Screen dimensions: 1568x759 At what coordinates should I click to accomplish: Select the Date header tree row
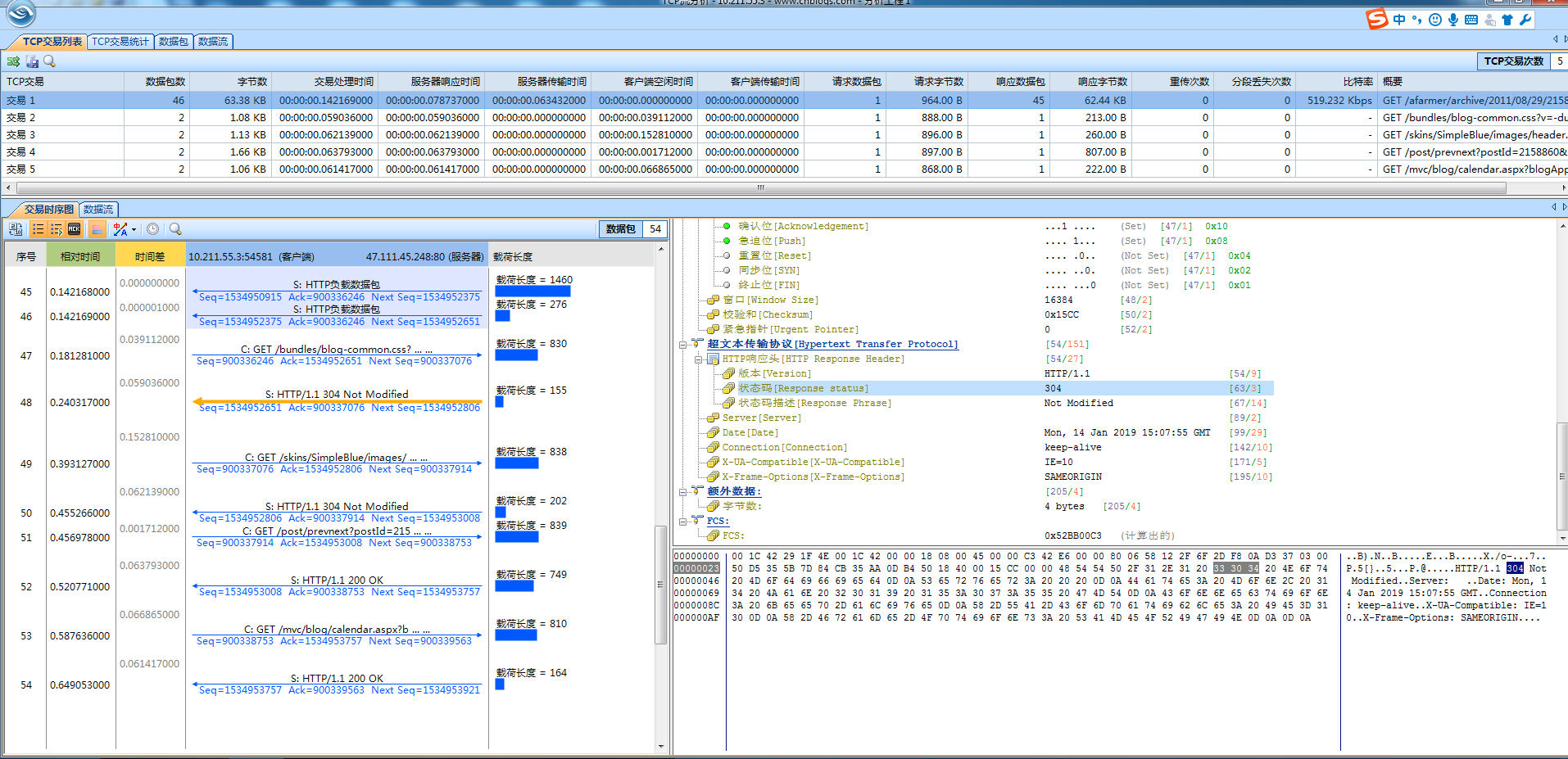point(986,432)
